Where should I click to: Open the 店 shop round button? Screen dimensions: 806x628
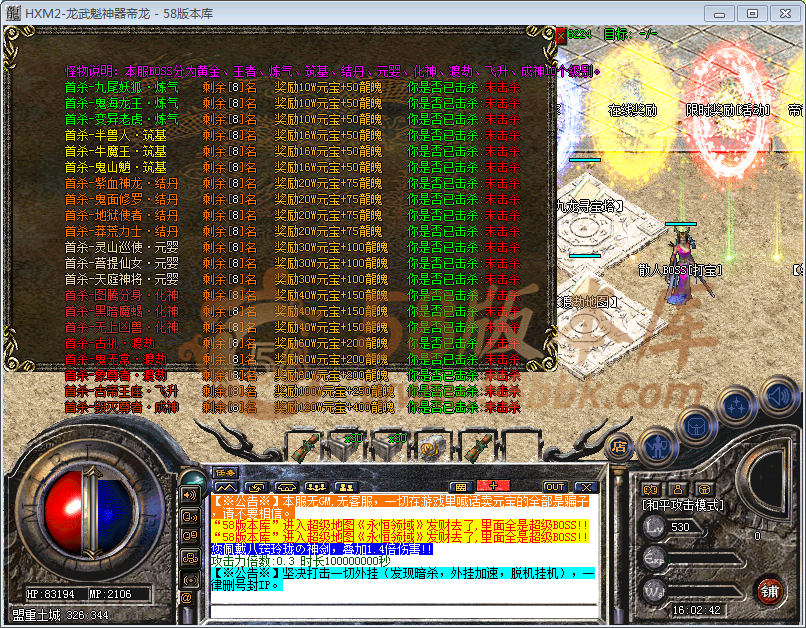coord(619,447)
